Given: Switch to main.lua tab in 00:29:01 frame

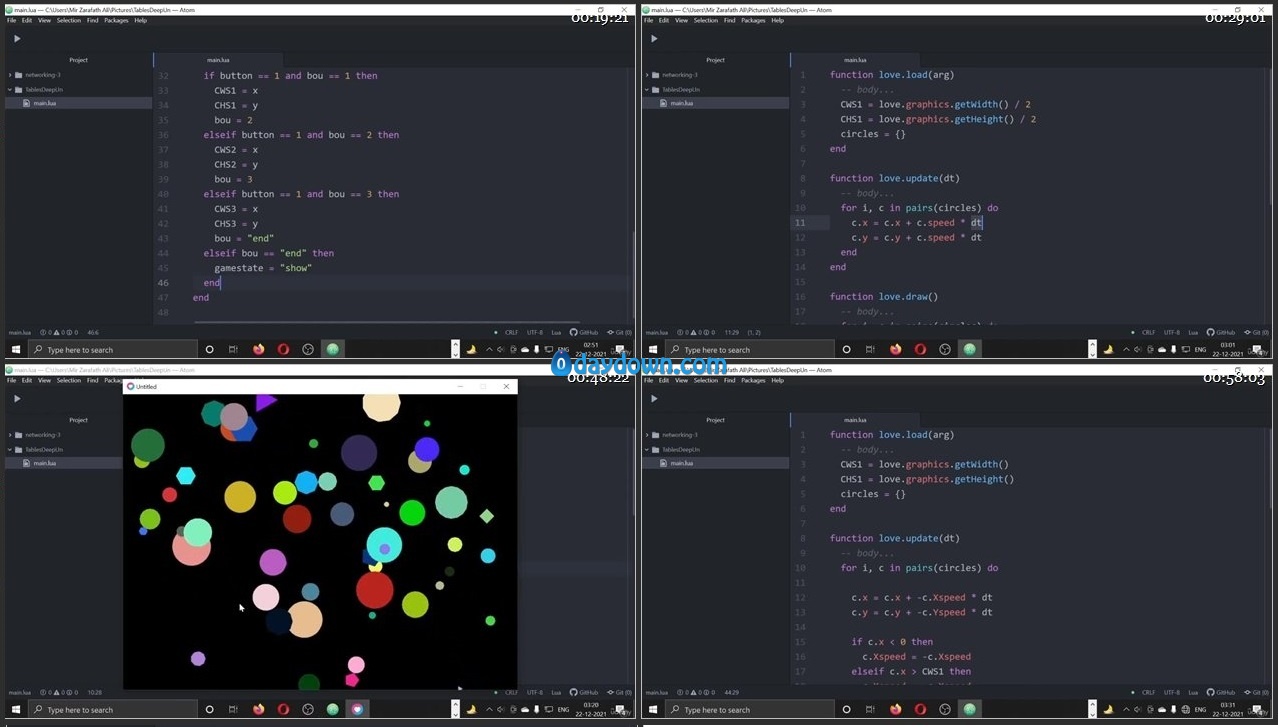Looking at the screenshot, I should [855, 60].
